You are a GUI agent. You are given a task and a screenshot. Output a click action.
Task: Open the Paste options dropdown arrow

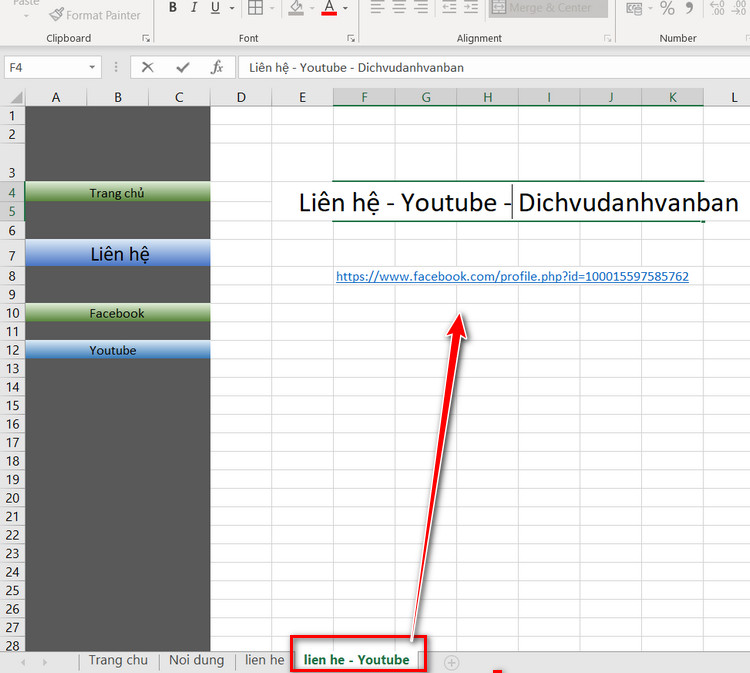click(26, 16)
